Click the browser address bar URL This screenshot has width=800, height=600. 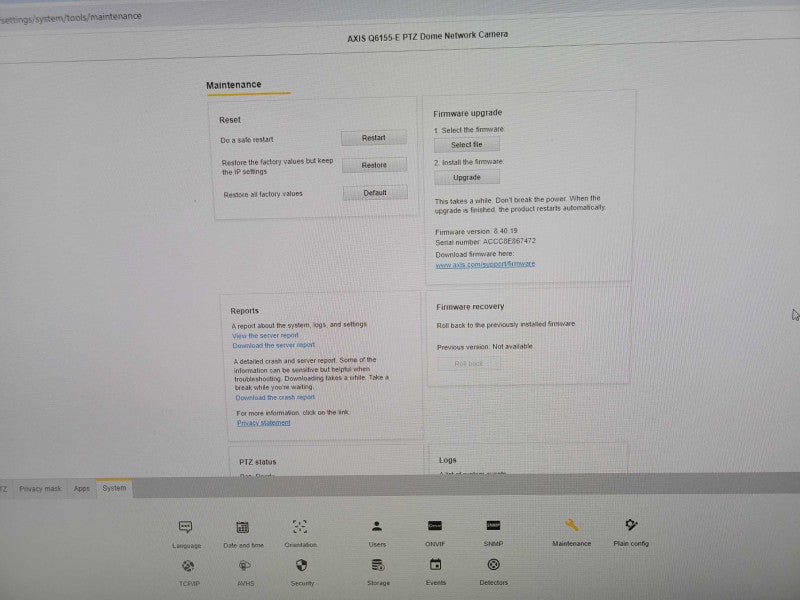(x=71, y=18)
